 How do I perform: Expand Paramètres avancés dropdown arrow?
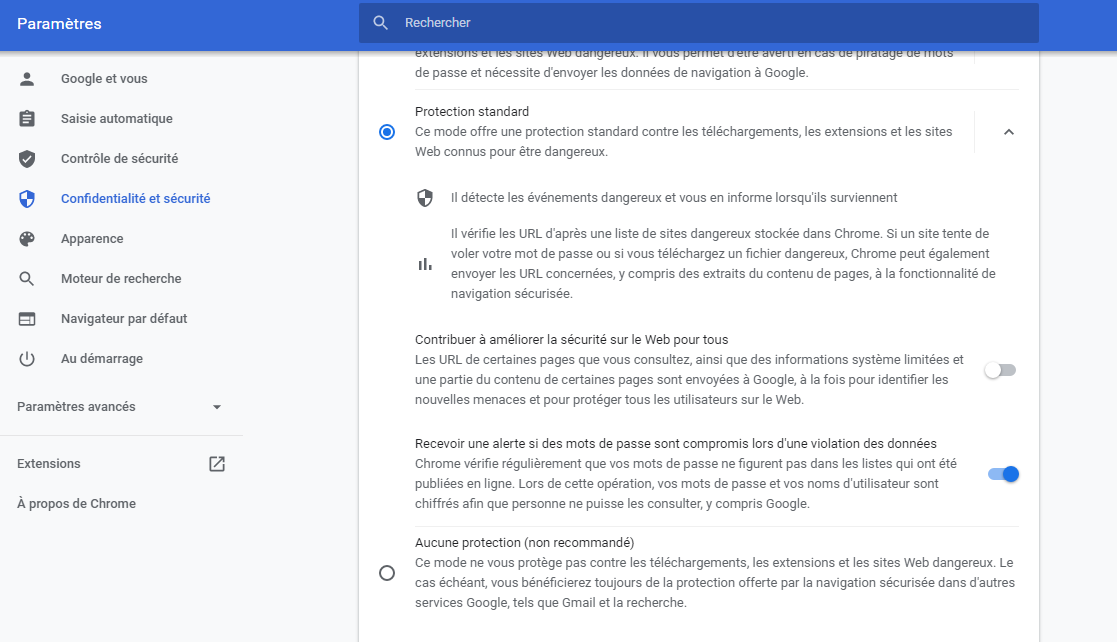point(217,407)
